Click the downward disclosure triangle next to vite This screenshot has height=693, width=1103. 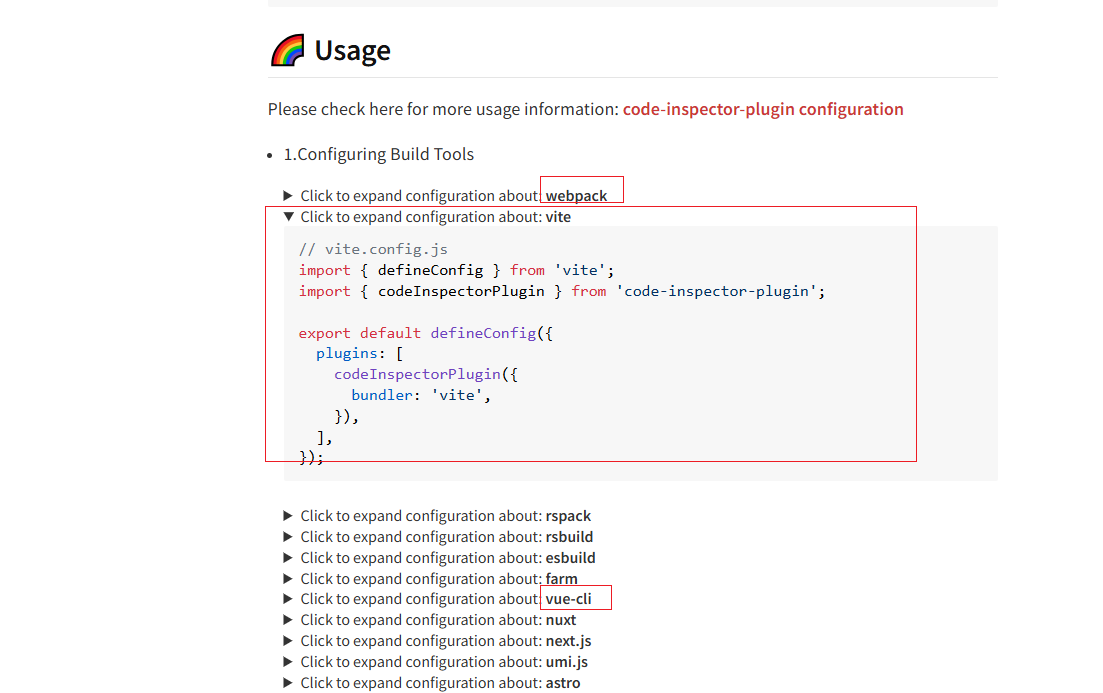(288, 216)
